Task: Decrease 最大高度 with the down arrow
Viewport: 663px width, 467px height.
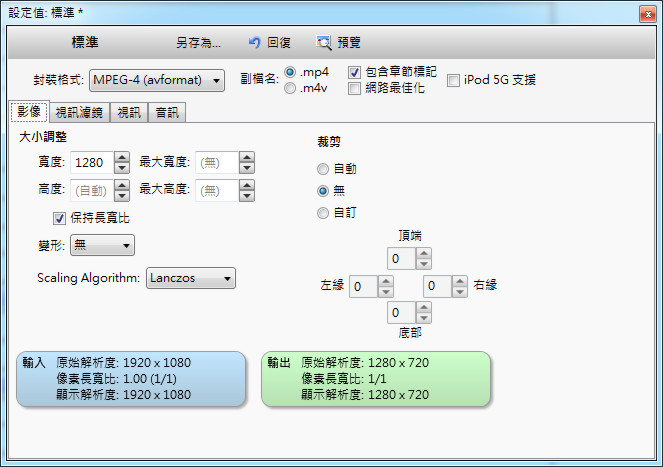Action: point(247,196)
